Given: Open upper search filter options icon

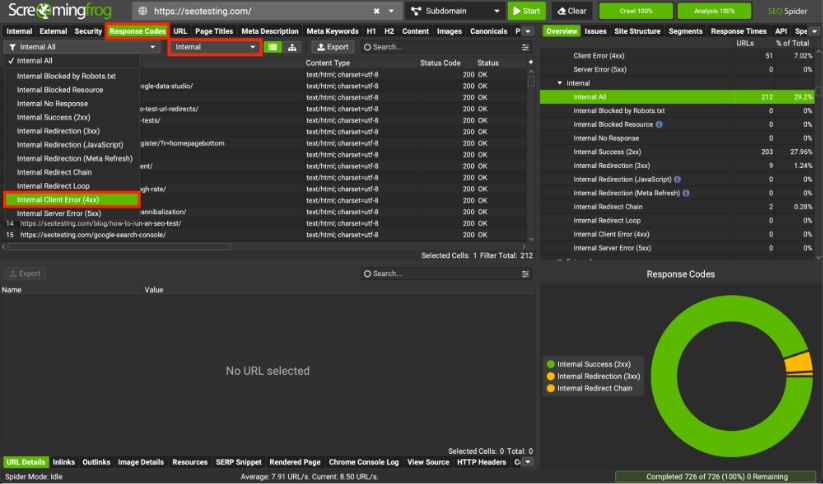Looking at the screenshot, I should point(526,47).
